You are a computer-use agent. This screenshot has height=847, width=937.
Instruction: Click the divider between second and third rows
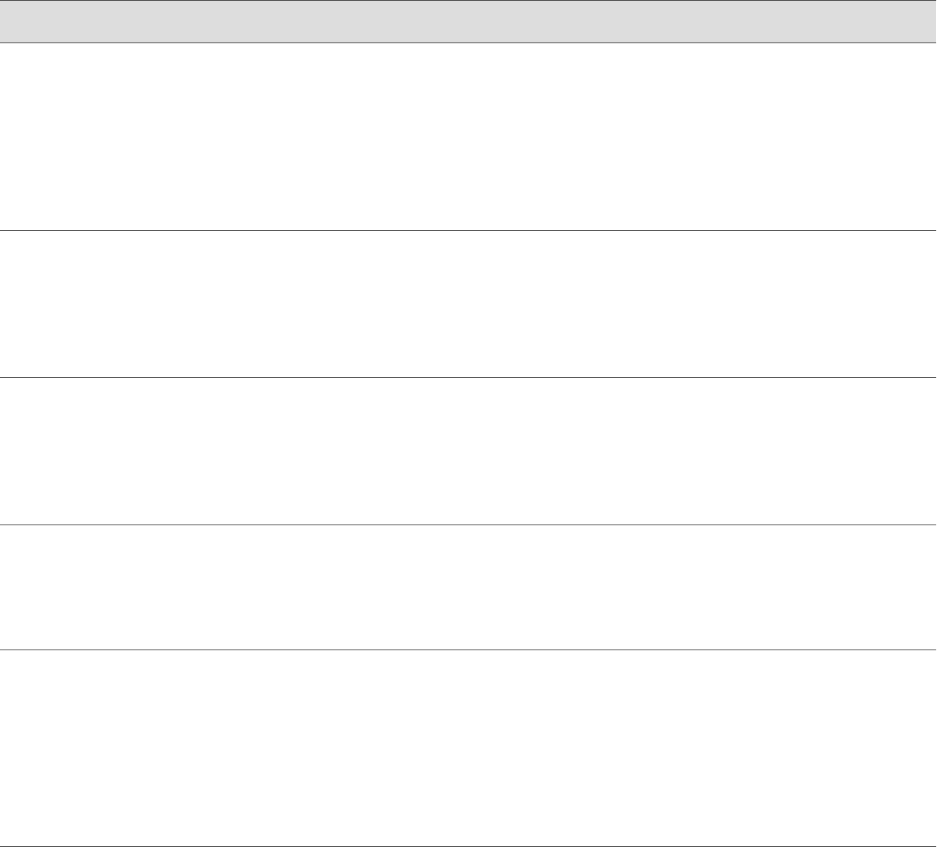pos(468,377)
